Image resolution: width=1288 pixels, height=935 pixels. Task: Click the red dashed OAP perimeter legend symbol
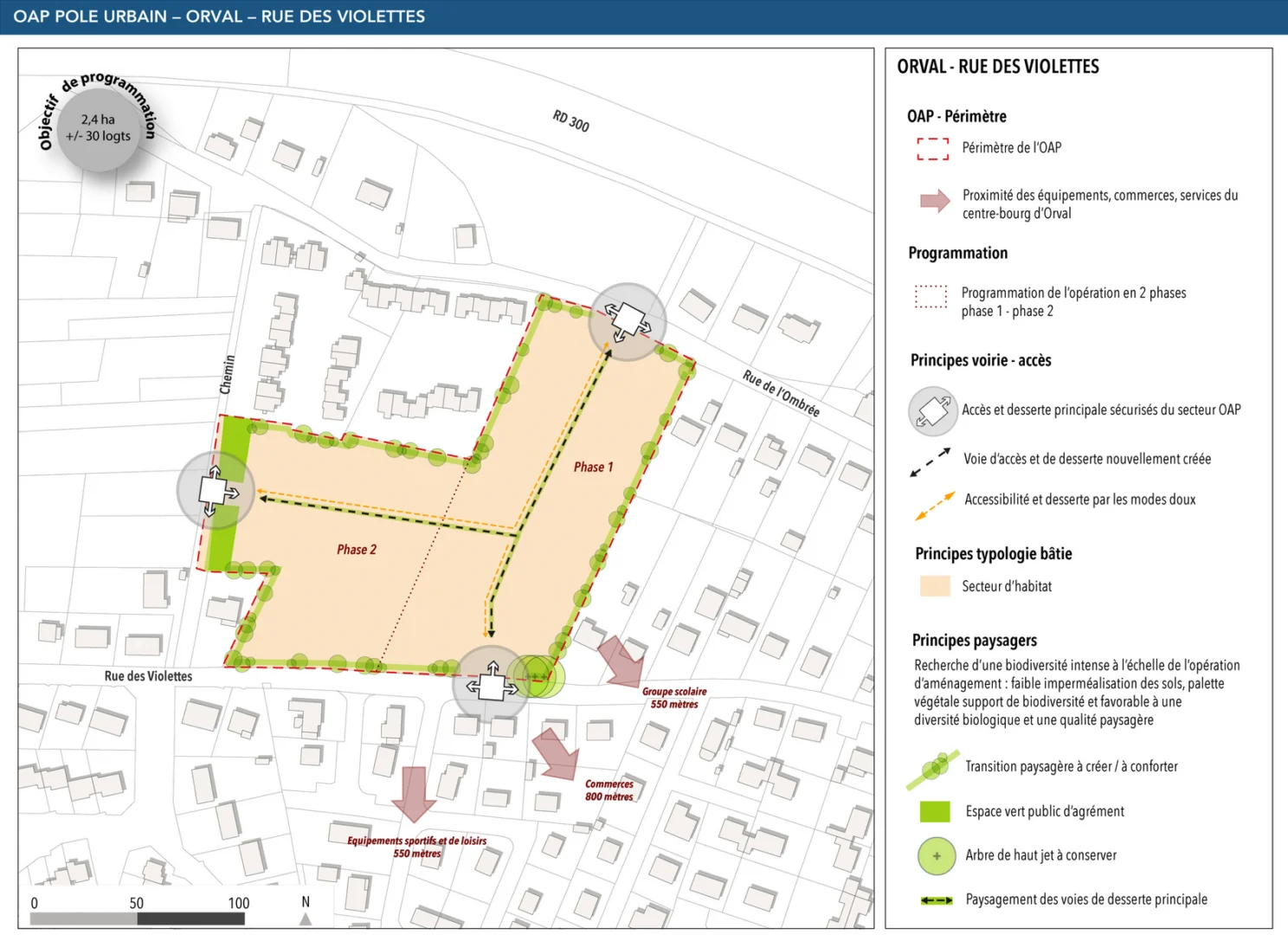(x=932, y=149)
